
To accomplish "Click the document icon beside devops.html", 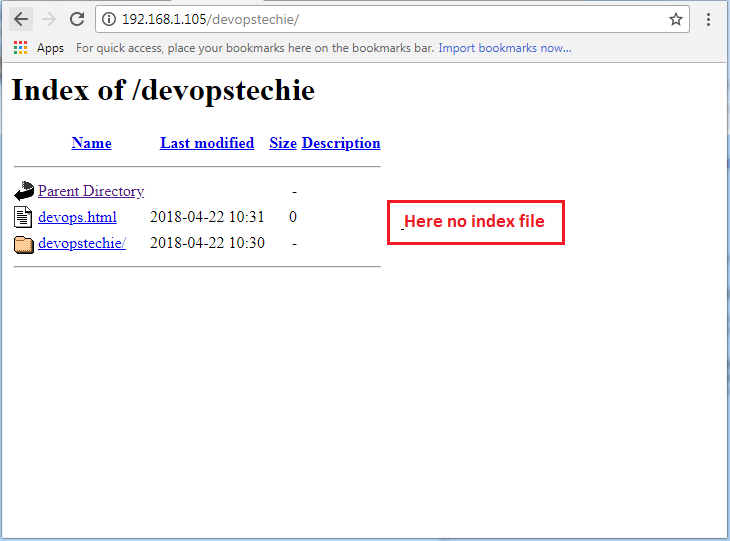I will pyautogui.click(x=23, y=217).
